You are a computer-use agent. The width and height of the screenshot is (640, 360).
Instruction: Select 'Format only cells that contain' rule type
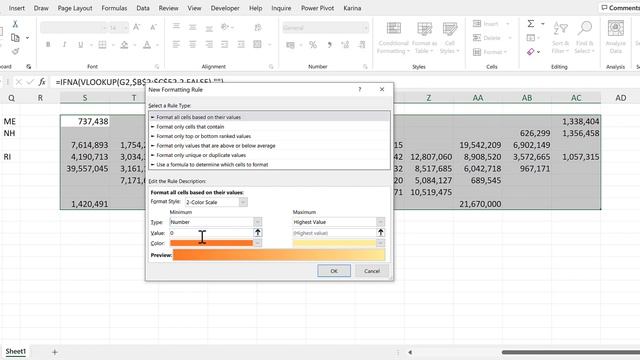pyautogui.click(x=269, y=127)
